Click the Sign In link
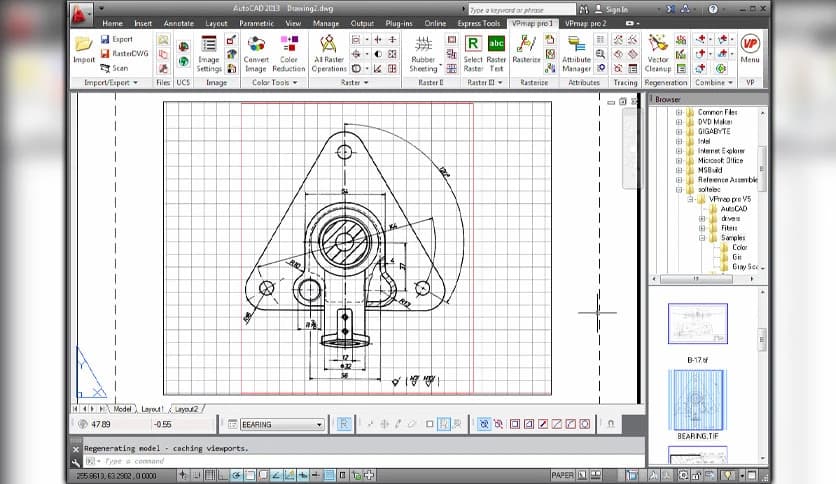 [618, 8]
